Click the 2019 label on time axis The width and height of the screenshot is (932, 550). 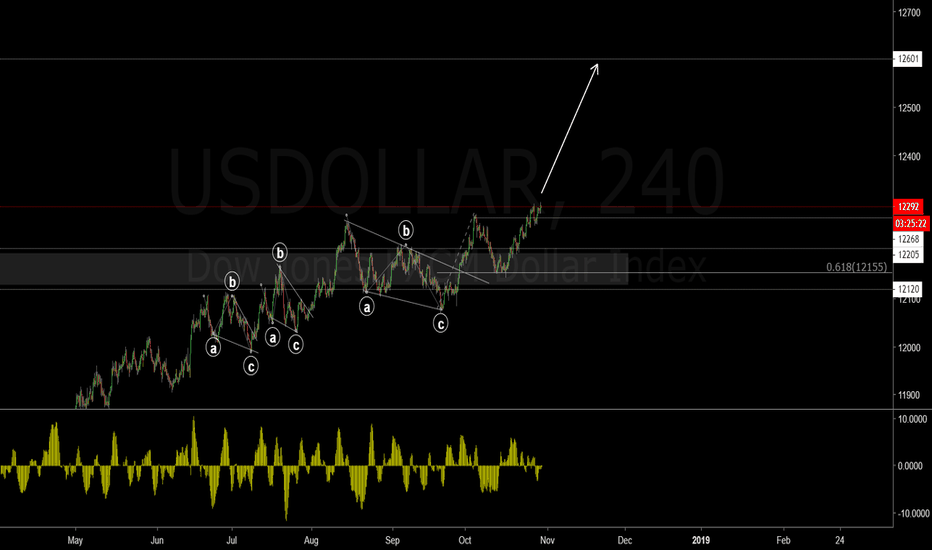coord(701,540)
